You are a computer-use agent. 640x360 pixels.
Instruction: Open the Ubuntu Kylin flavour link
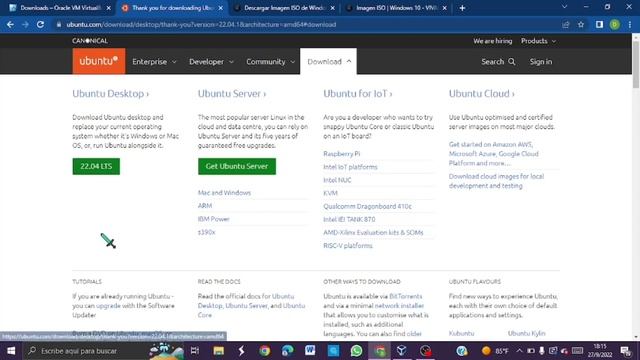click(x=527, y=333)
